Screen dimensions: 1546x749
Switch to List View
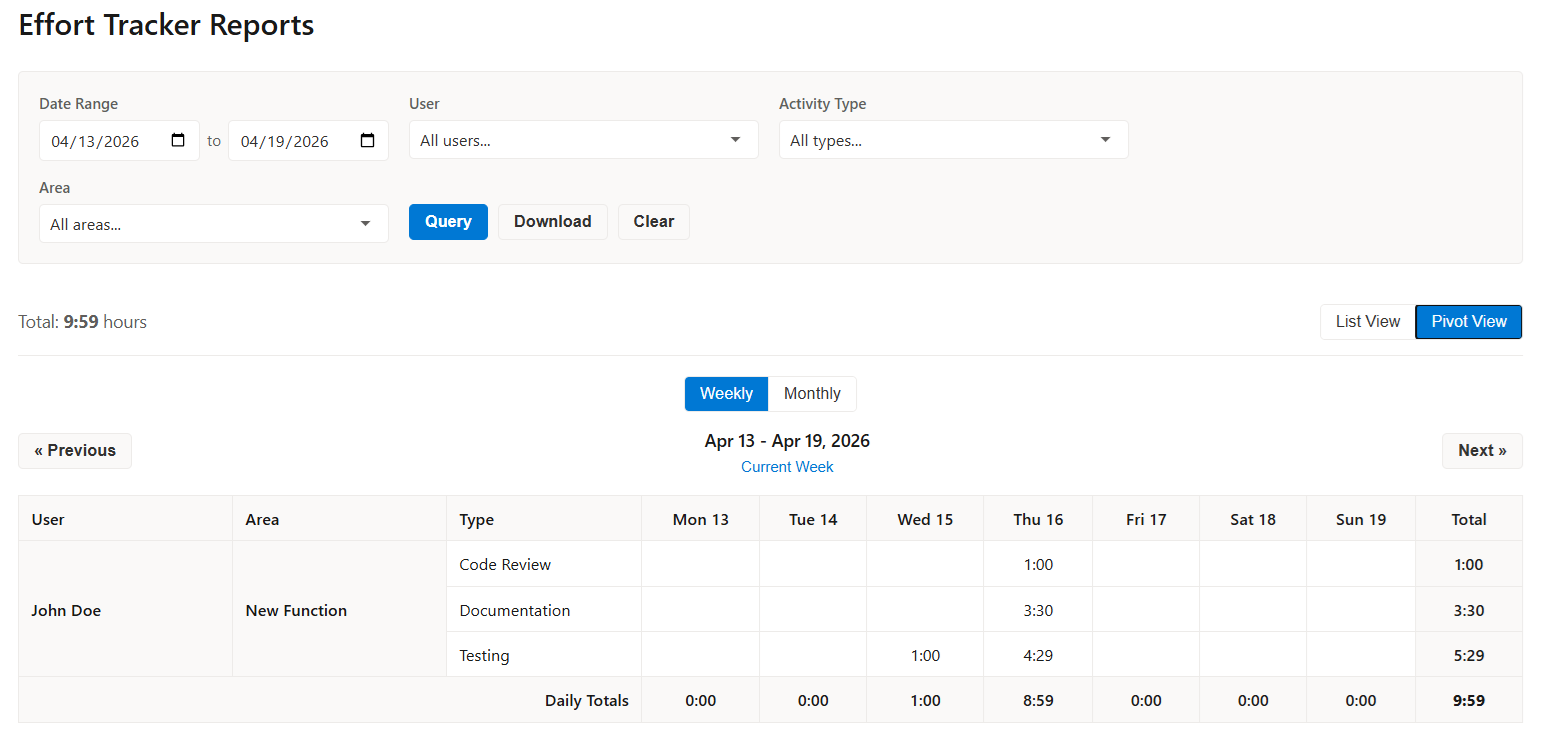click(1367, 322)
